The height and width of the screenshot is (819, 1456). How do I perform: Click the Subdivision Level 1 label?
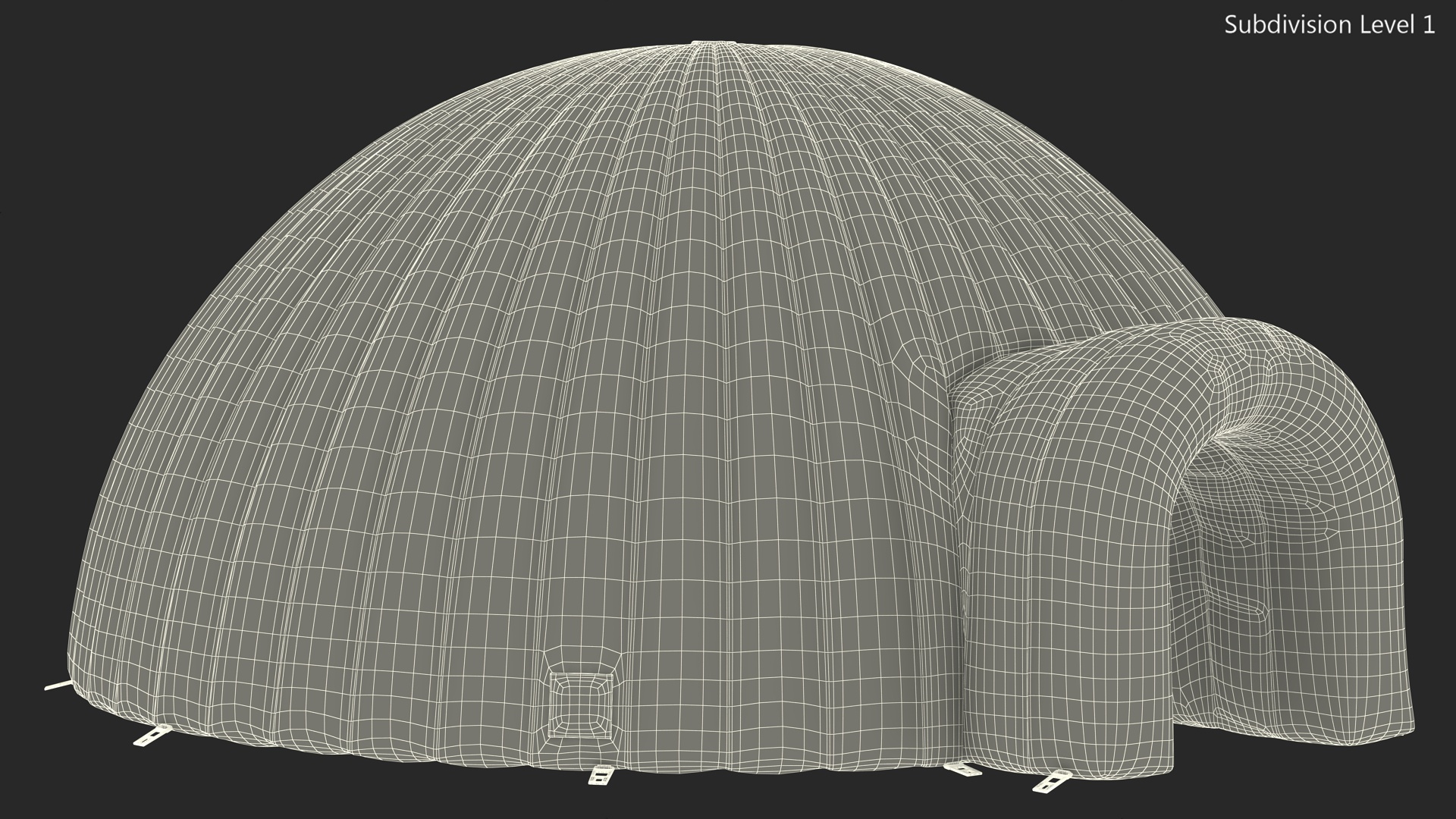click(x=1329, y=25)
